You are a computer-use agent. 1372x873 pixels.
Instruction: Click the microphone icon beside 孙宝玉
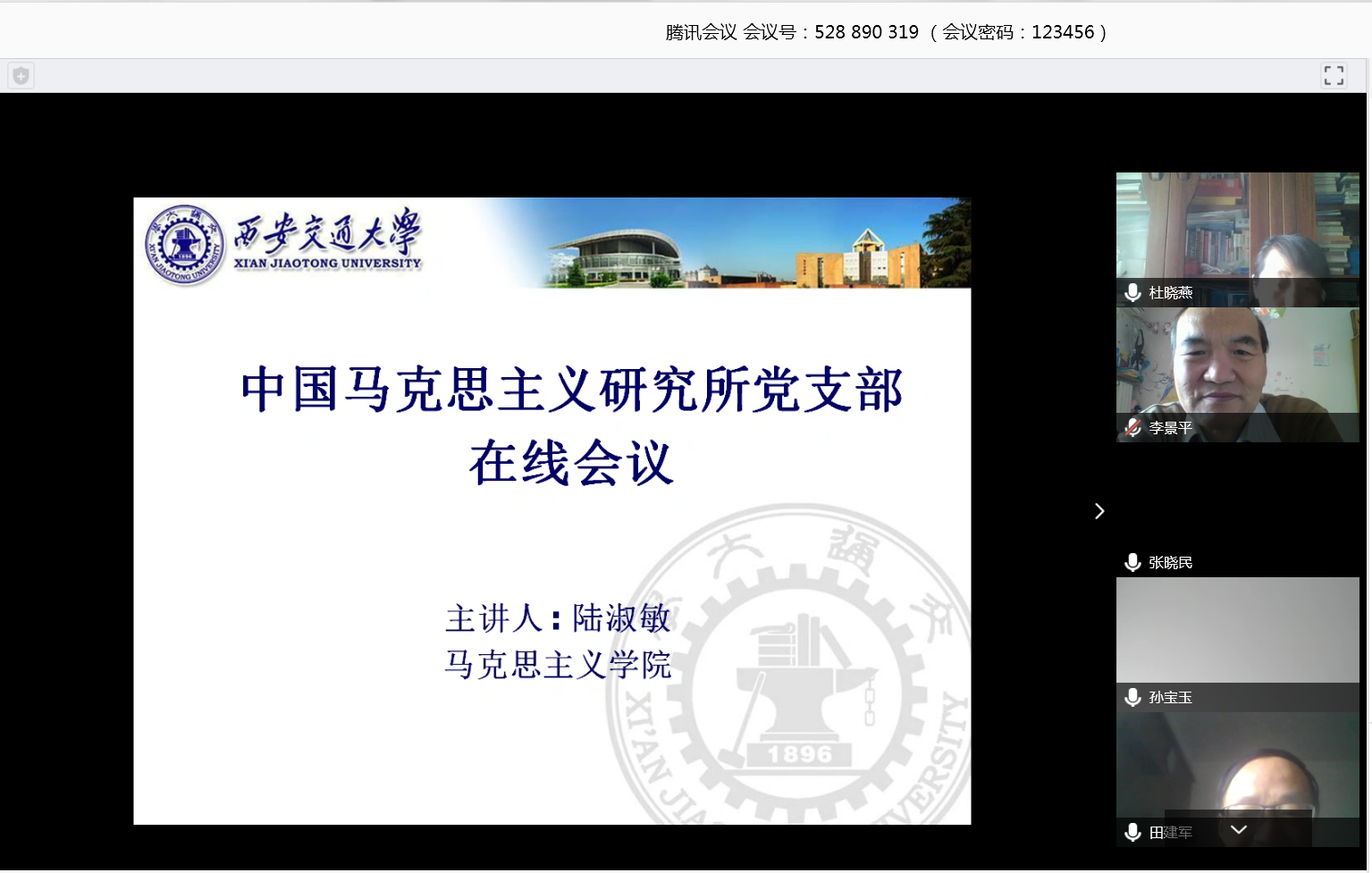[x=1132, y=698]
